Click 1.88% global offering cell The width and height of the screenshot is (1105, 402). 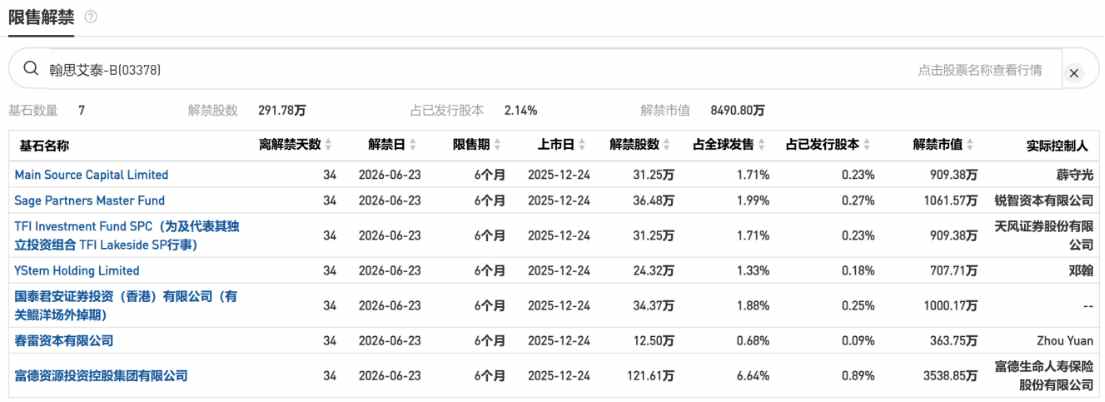(x=755, y=305)
